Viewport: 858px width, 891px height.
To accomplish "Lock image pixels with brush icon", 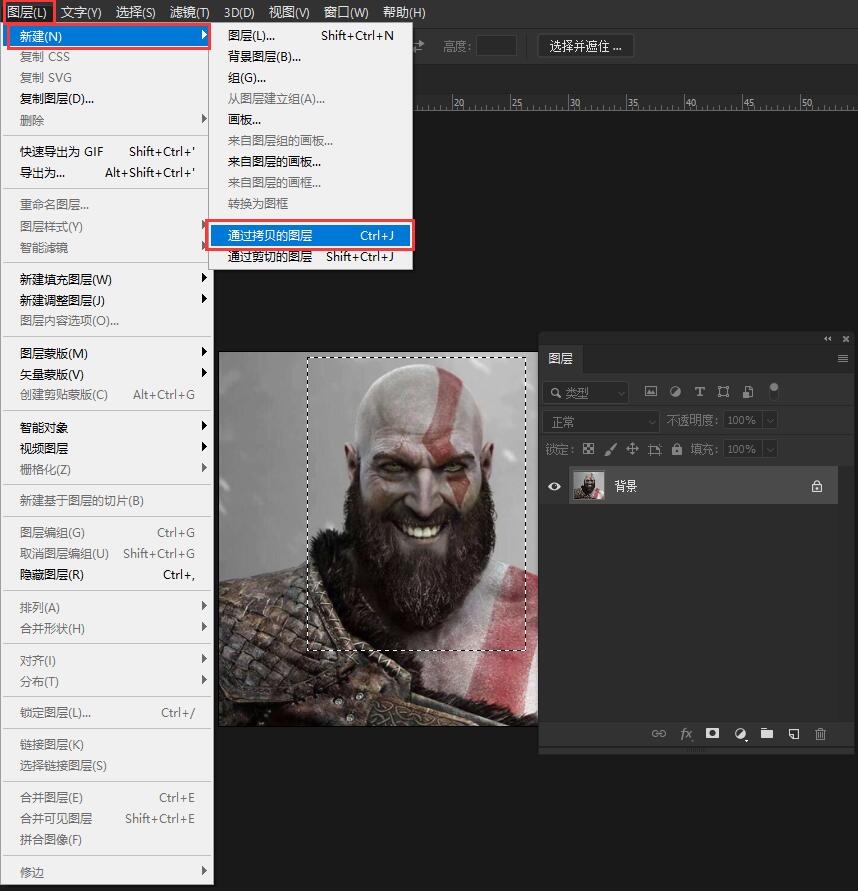I will point(610,449).
